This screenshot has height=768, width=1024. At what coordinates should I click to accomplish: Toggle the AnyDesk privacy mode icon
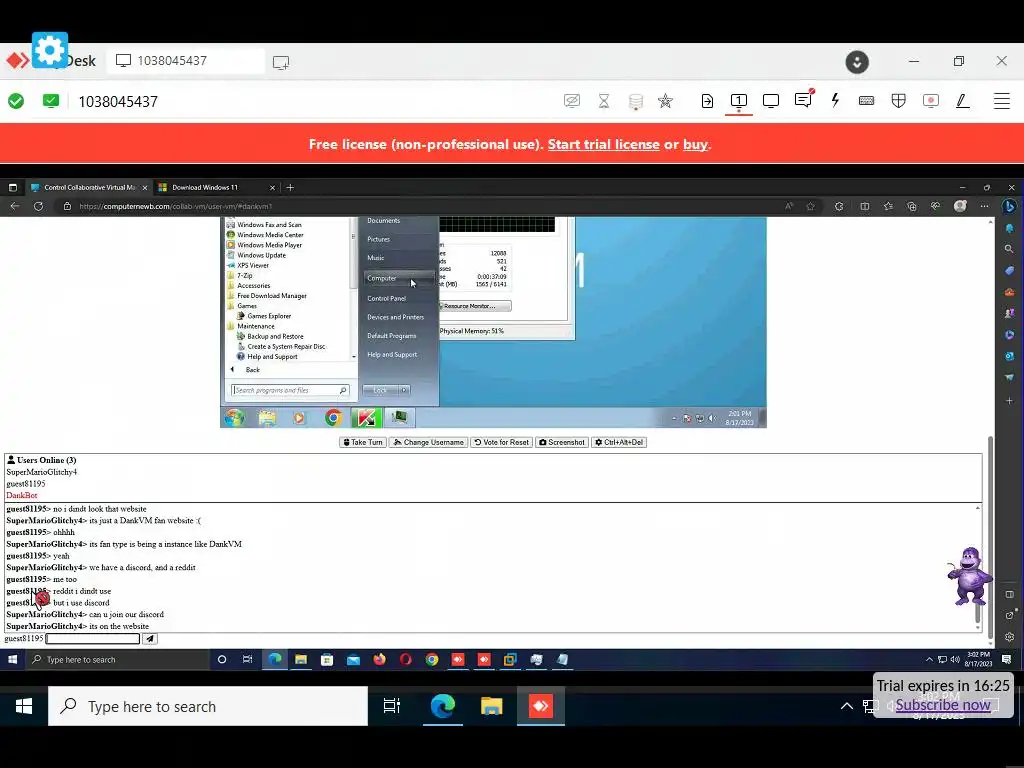[x=572, y=101]
